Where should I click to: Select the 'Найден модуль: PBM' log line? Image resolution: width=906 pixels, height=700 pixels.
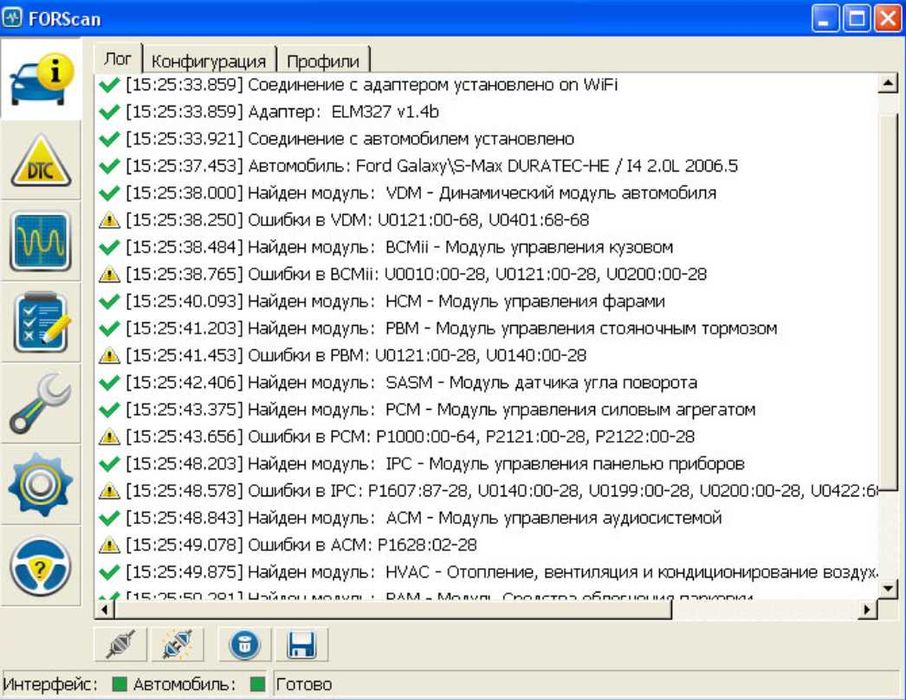point(438,328)
